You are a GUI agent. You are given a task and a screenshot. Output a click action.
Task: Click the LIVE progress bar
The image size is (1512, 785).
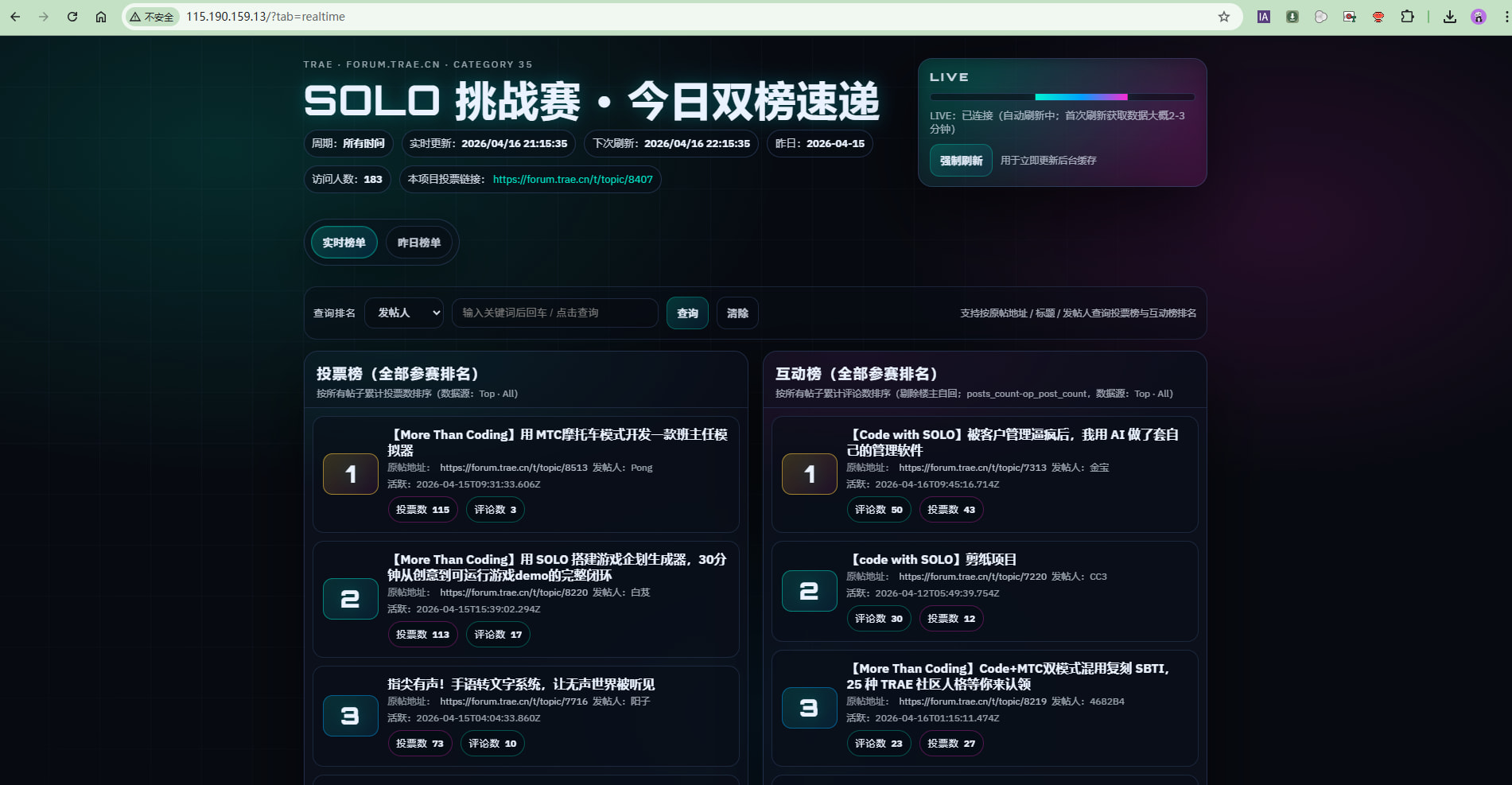tap(1062, 97)
